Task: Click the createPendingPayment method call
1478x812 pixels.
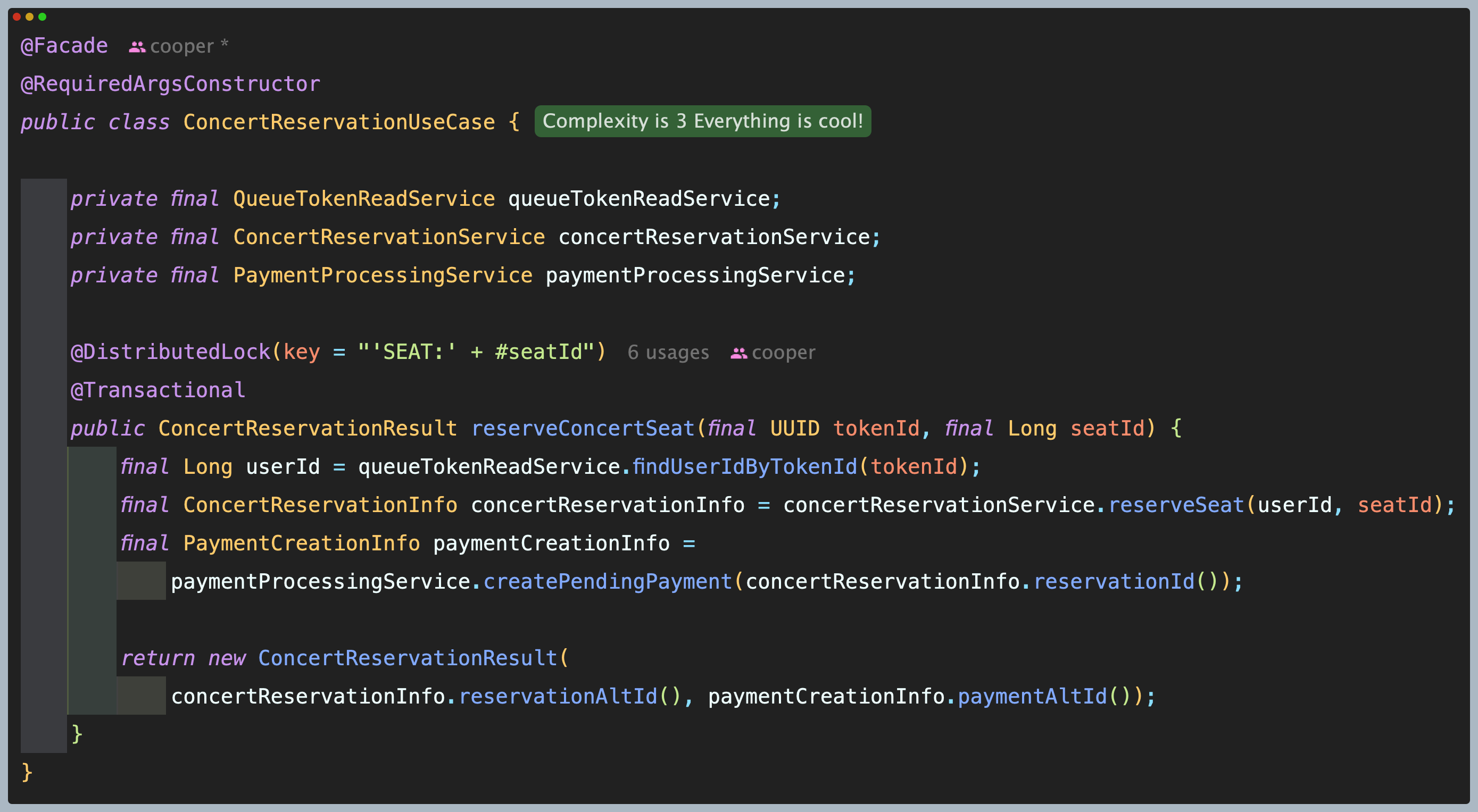Action: coord(608,581)
